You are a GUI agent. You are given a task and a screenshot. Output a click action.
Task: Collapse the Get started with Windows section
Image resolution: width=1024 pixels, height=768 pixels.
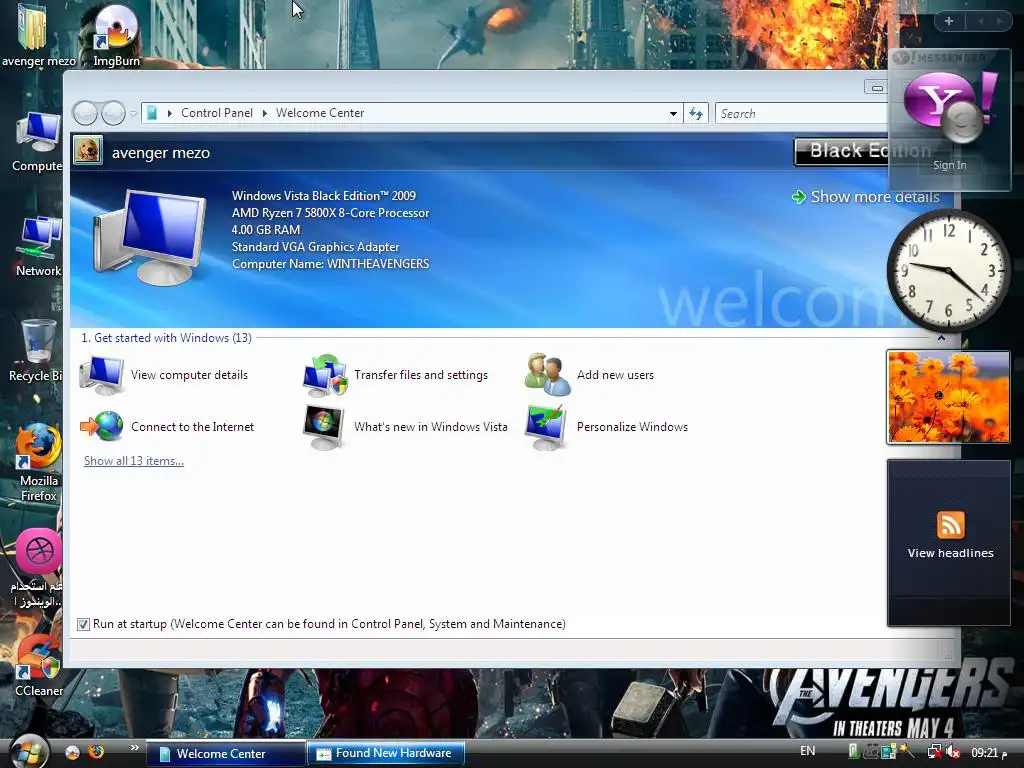[x=941, y=338]
